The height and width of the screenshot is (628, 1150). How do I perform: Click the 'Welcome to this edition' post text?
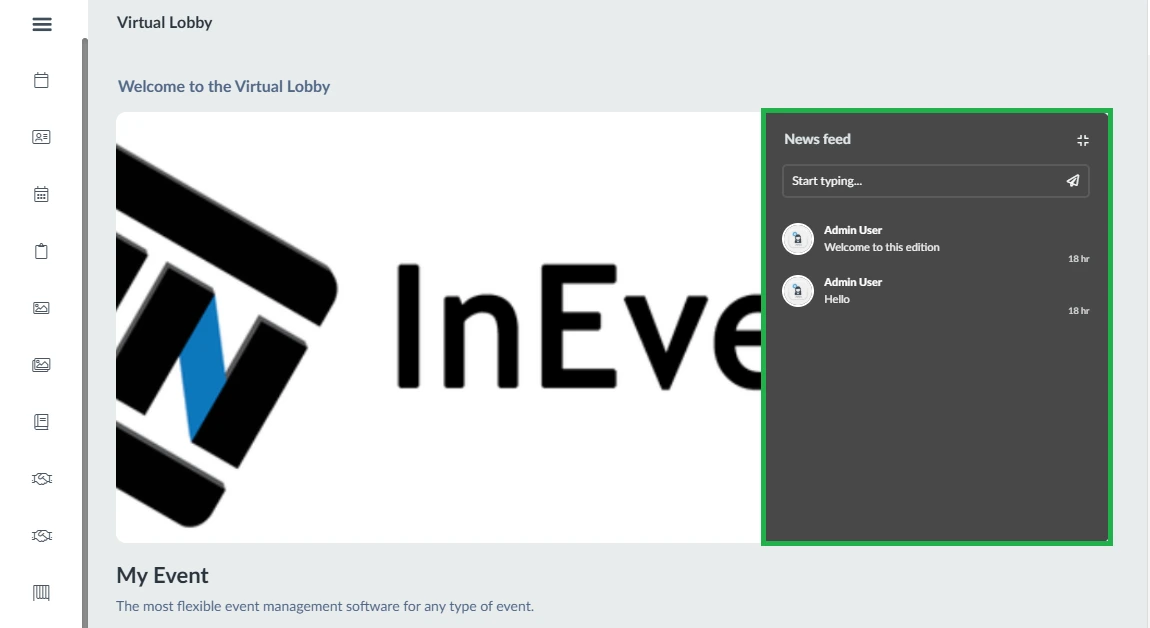point(882,247)
